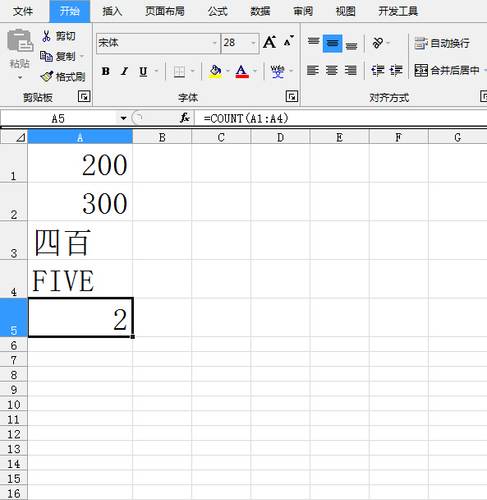Click formula bar with =COUNT(A1:A4)
The image size is (487, 500).
point(340,118)
